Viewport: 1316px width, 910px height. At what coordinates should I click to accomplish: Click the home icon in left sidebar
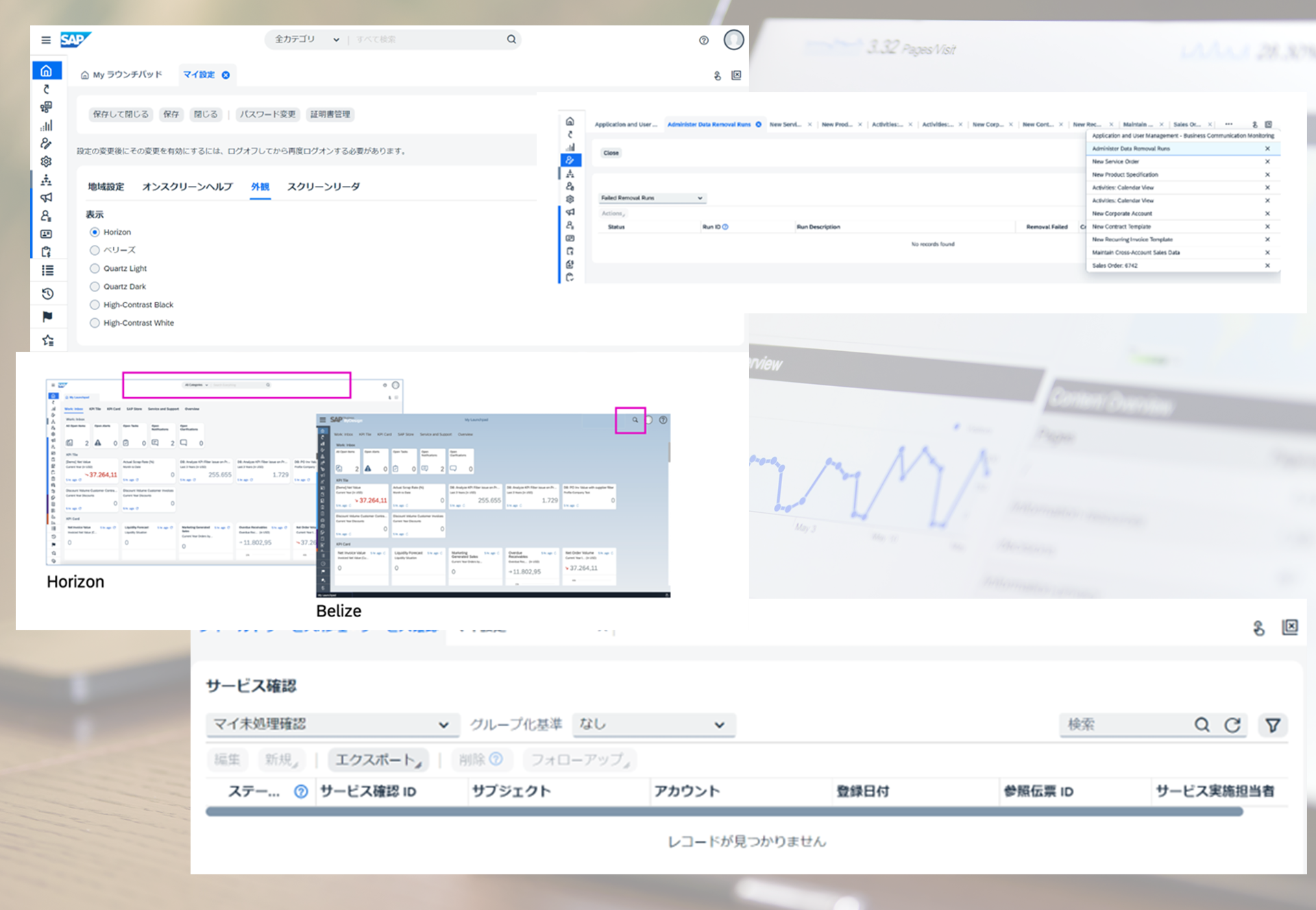pyautogui.click(x=46, y=71)
